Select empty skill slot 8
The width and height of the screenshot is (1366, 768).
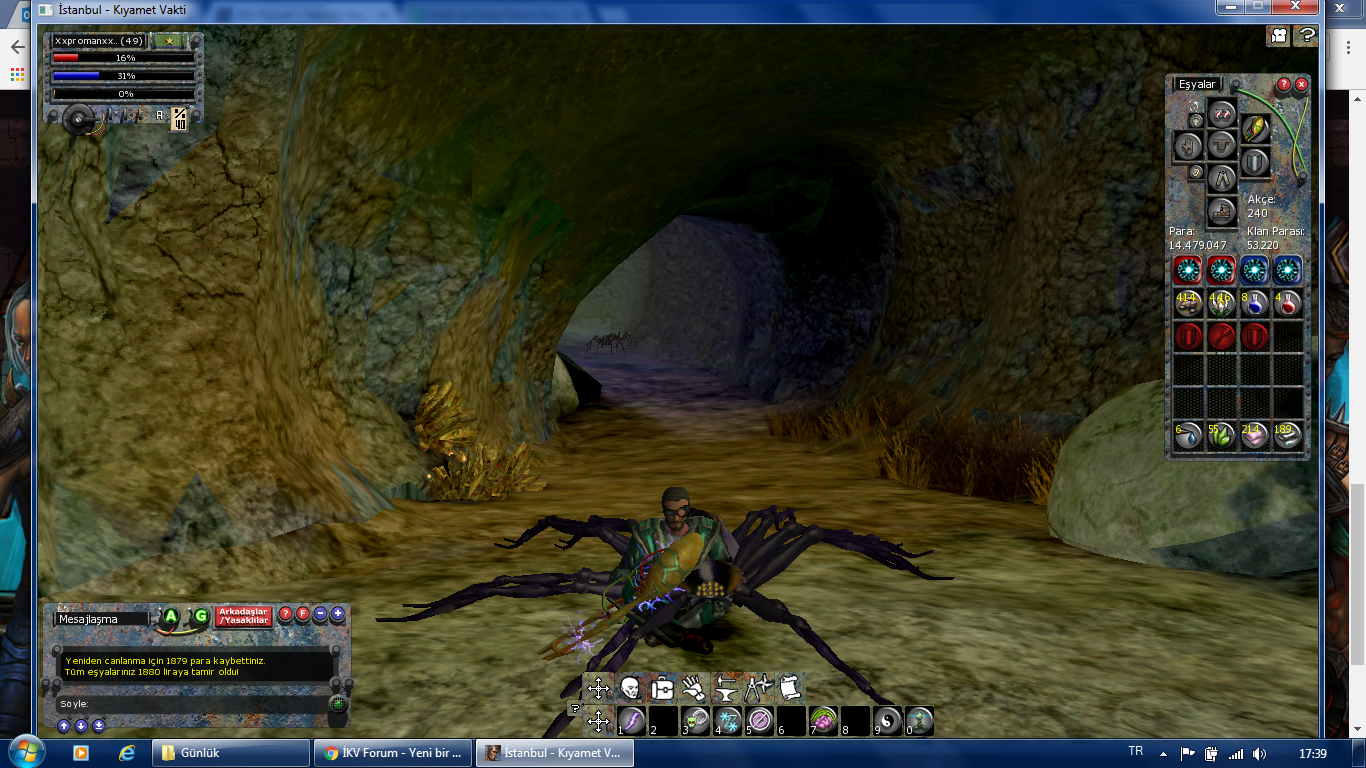coord(856,721)
